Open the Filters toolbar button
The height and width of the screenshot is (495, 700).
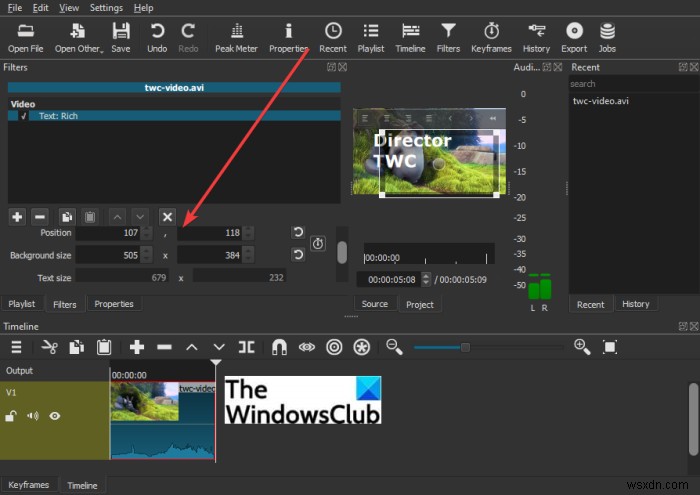(x=448, y=38)
